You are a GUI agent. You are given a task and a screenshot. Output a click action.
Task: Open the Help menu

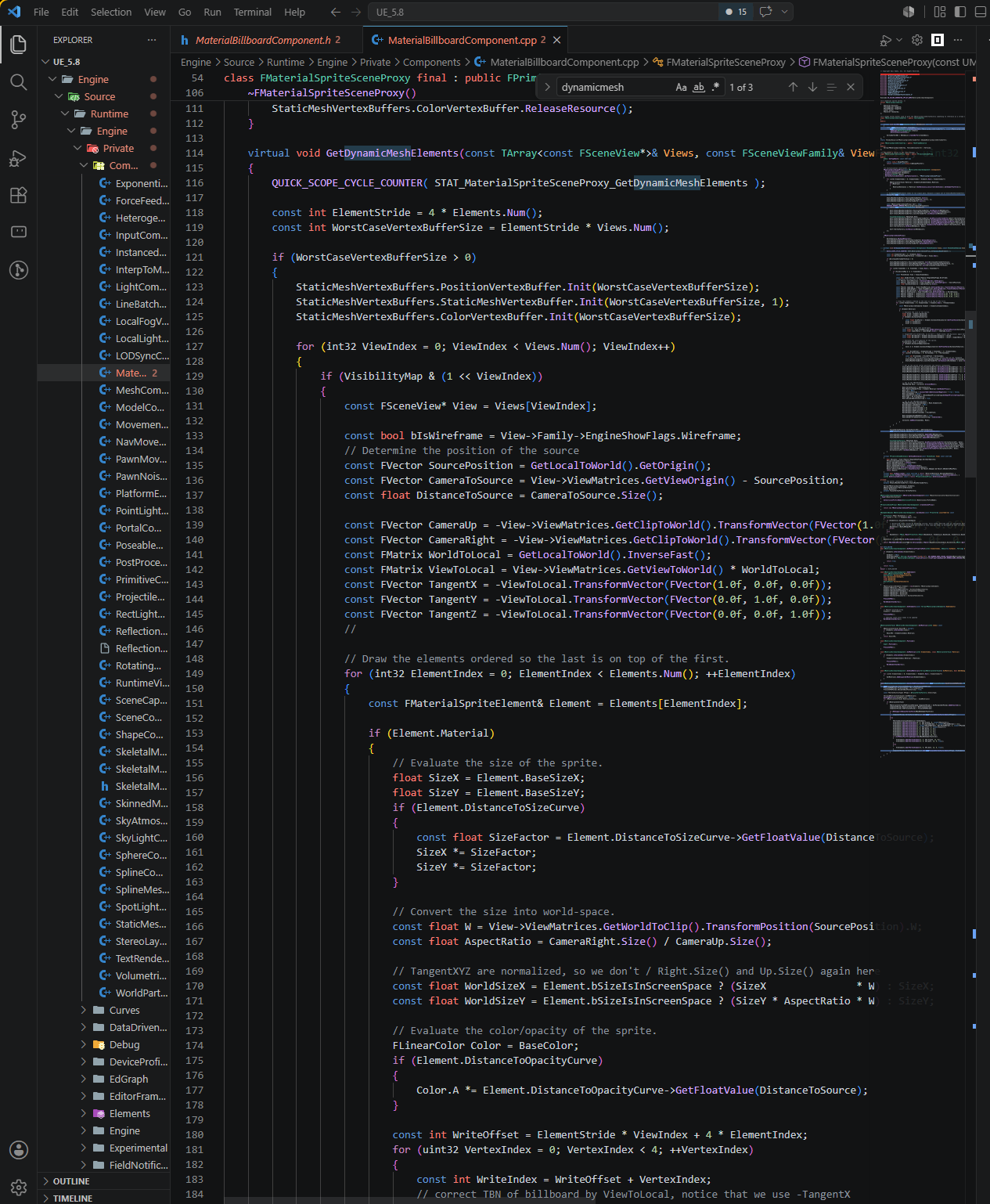point(294,12)
